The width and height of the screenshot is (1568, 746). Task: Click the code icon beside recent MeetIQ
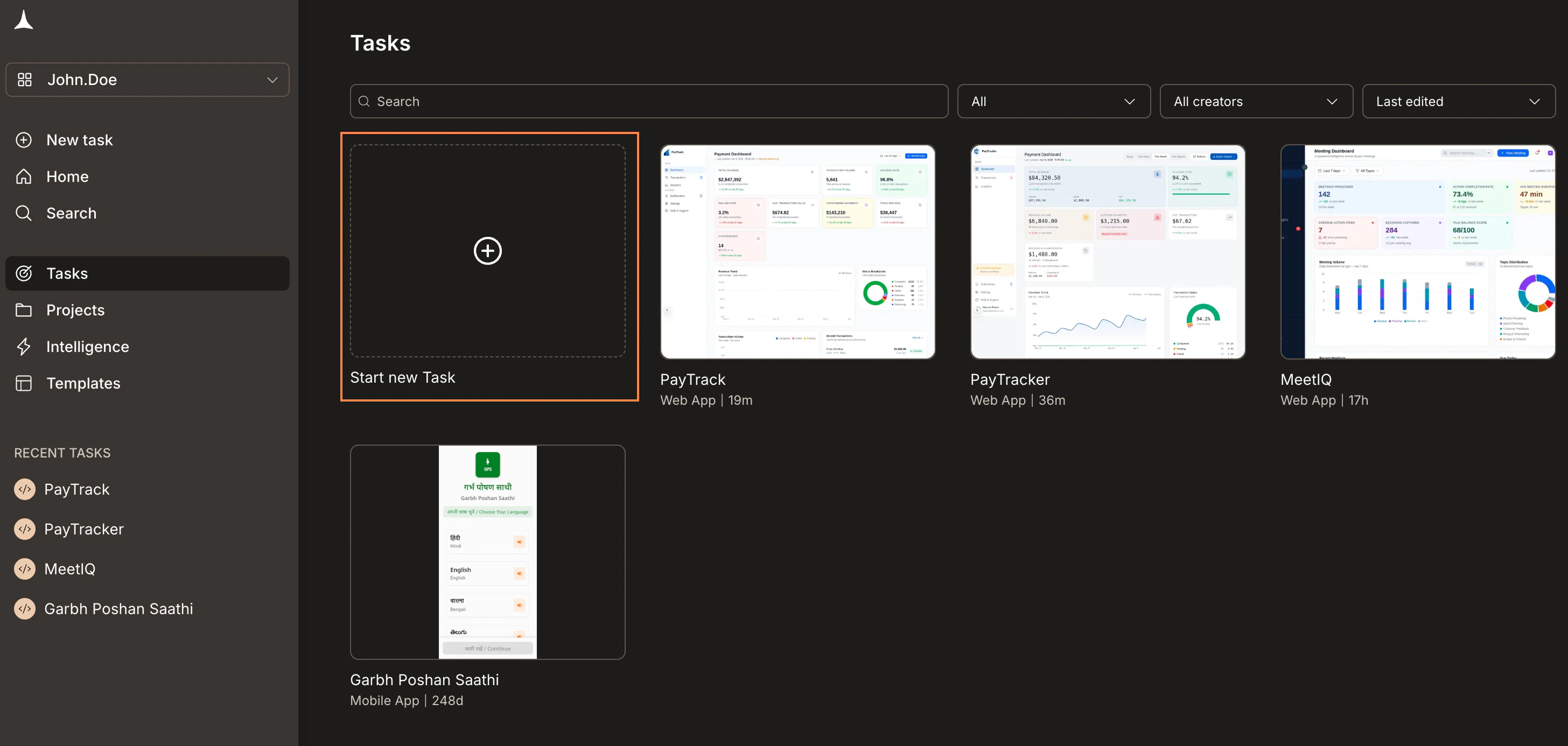pyautogui.click(x=24, y=569)
